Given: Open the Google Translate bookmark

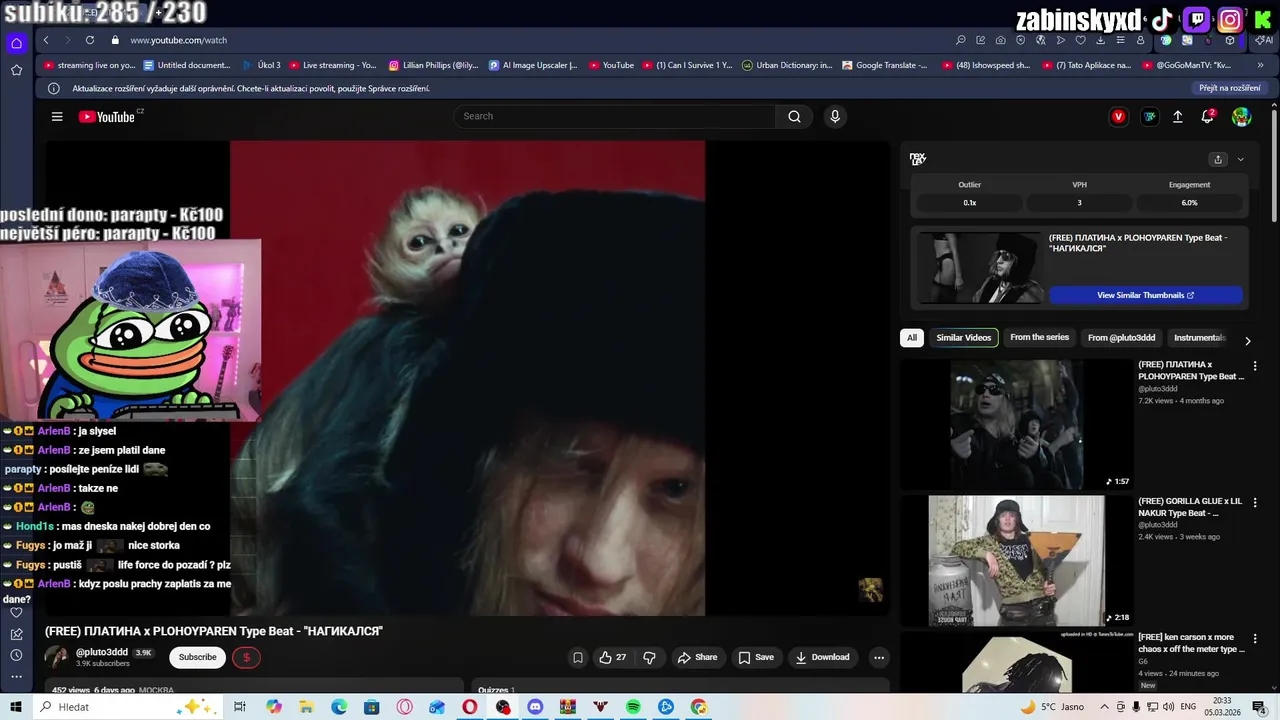Looking at the screenshot, I should 885,65.
